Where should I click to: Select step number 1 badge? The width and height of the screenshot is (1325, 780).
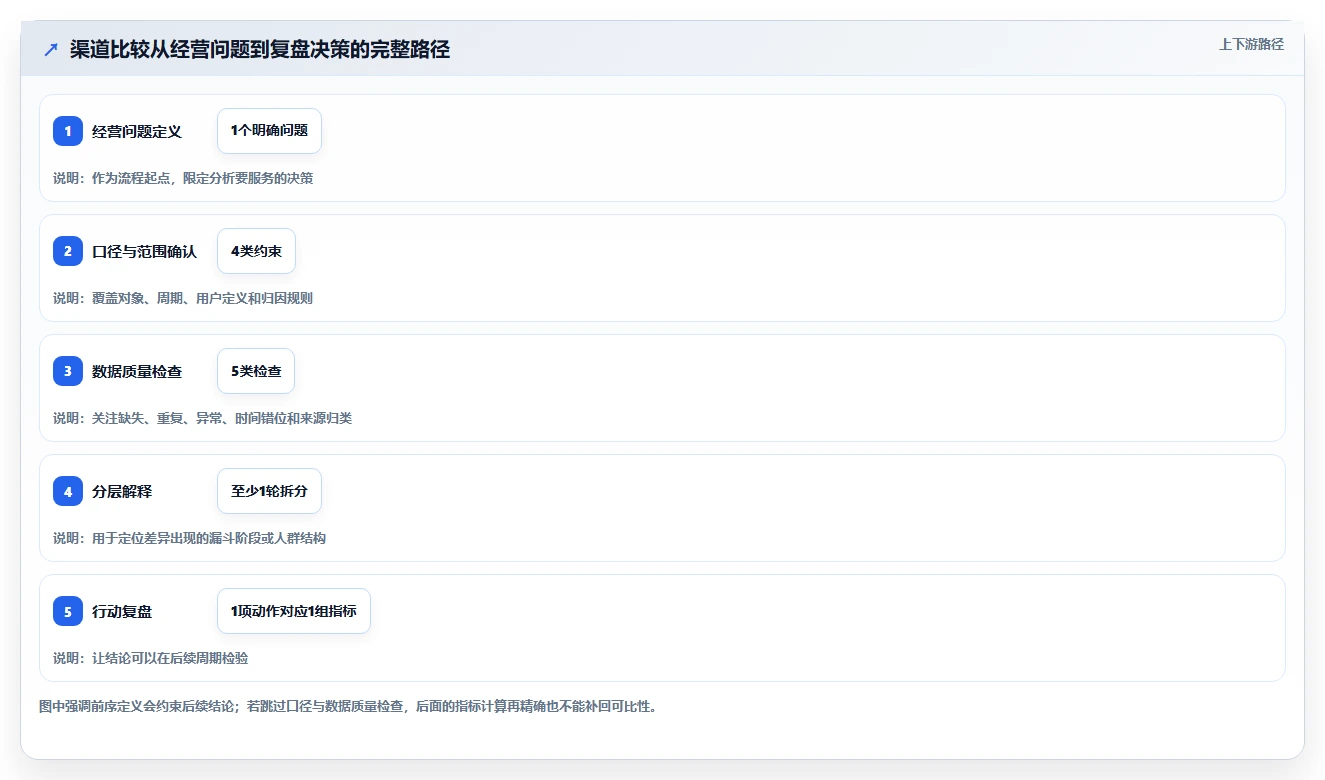pyautogui.click(x=68, y=131)
